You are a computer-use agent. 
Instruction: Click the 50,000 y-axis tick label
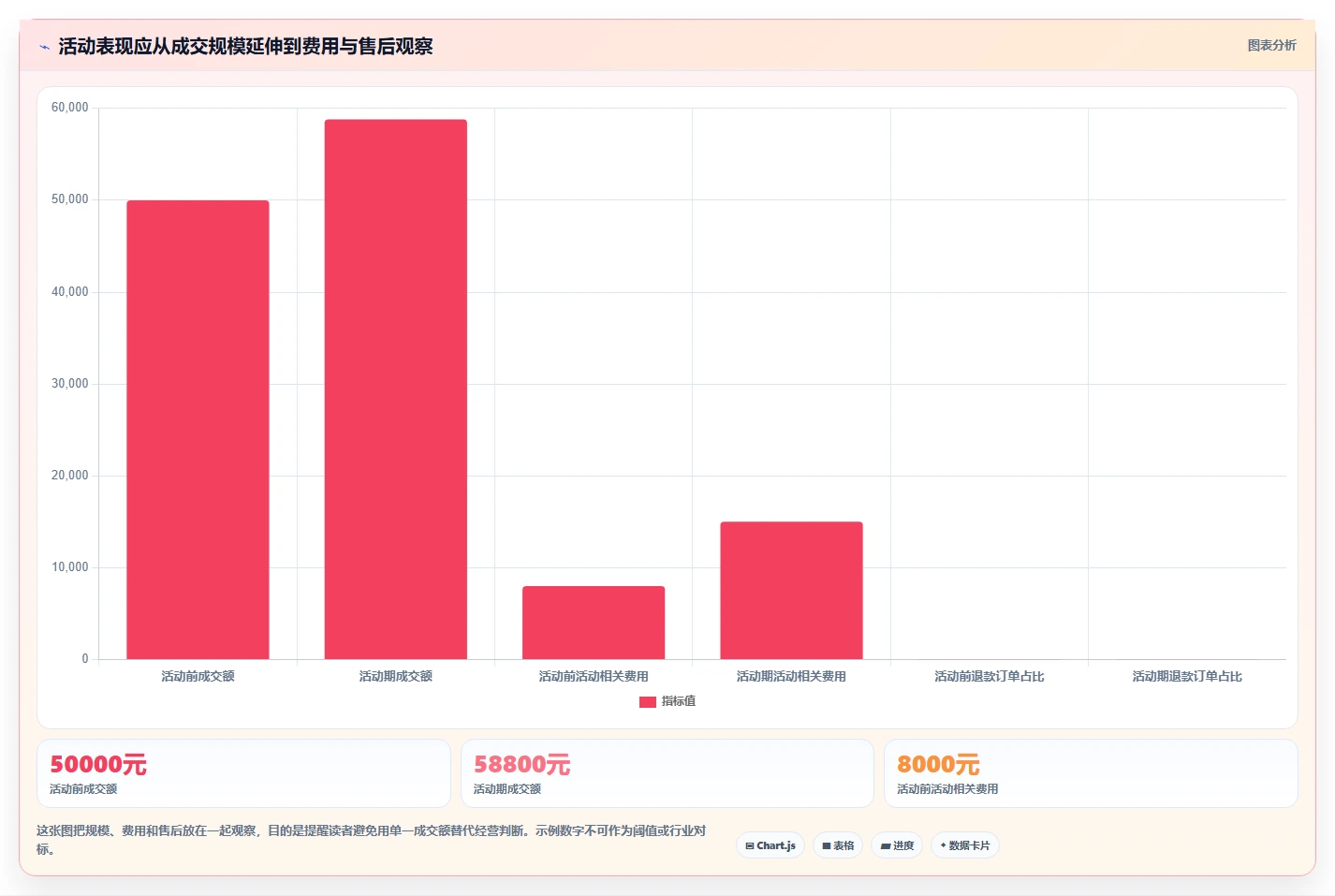[x=70, y=199]
